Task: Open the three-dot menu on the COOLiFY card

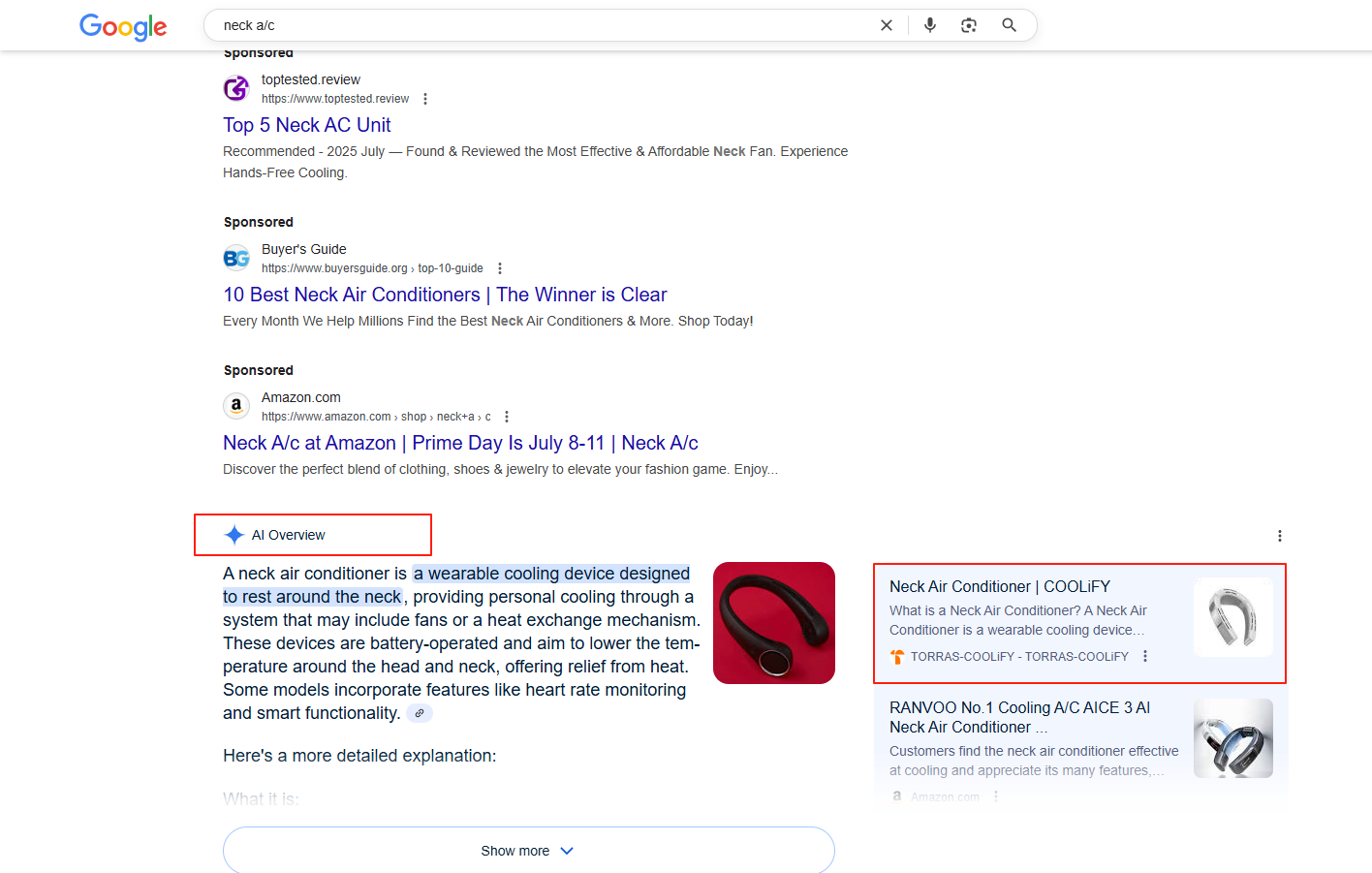Action: [x=1145, y=655]
